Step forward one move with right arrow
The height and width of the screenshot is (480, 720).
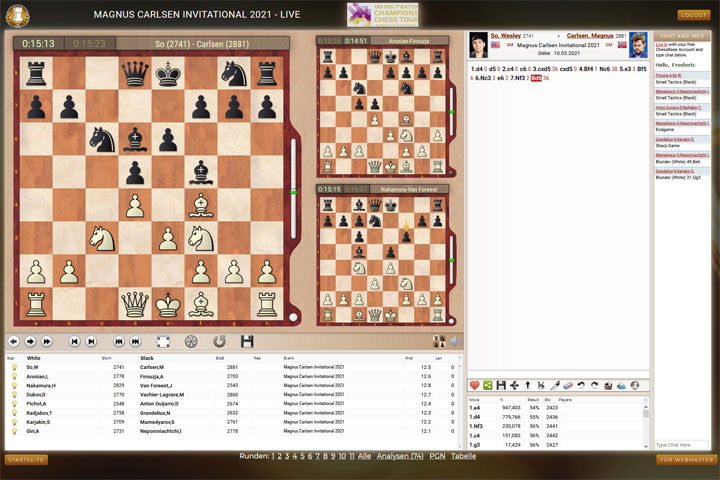tap(30, 341)
